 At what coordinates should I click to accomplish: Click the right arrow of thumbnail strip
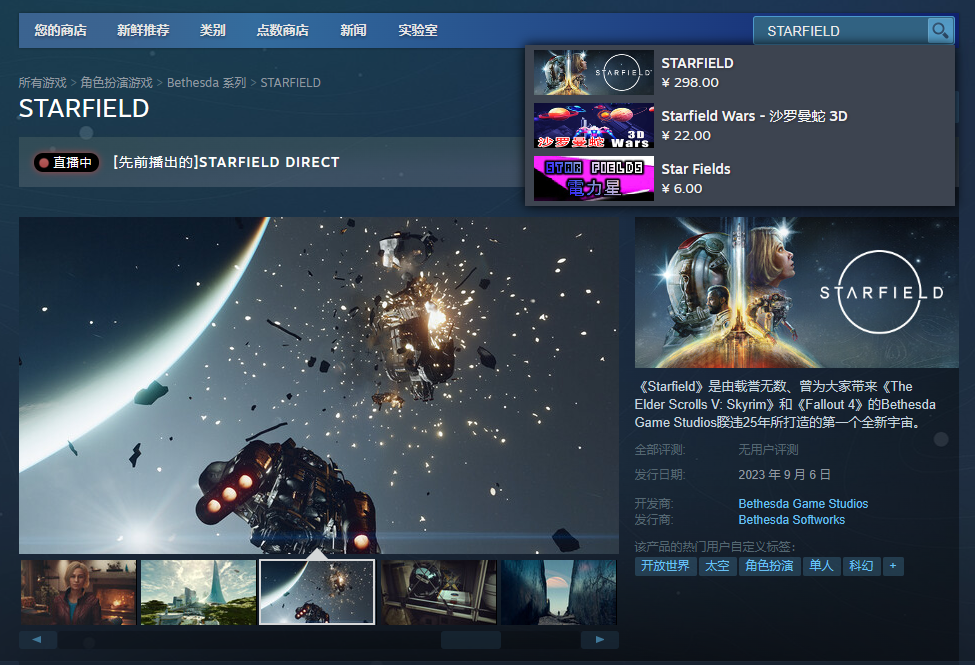tap(599, 639)
